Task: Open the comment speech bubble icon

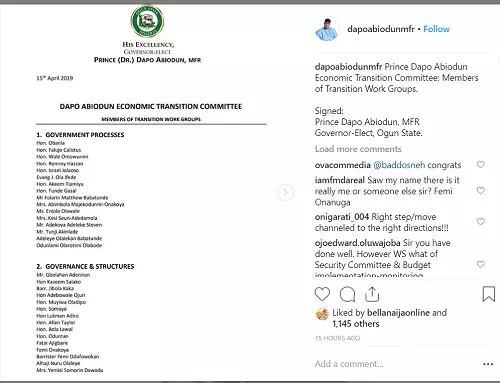Action: [347, 294]
